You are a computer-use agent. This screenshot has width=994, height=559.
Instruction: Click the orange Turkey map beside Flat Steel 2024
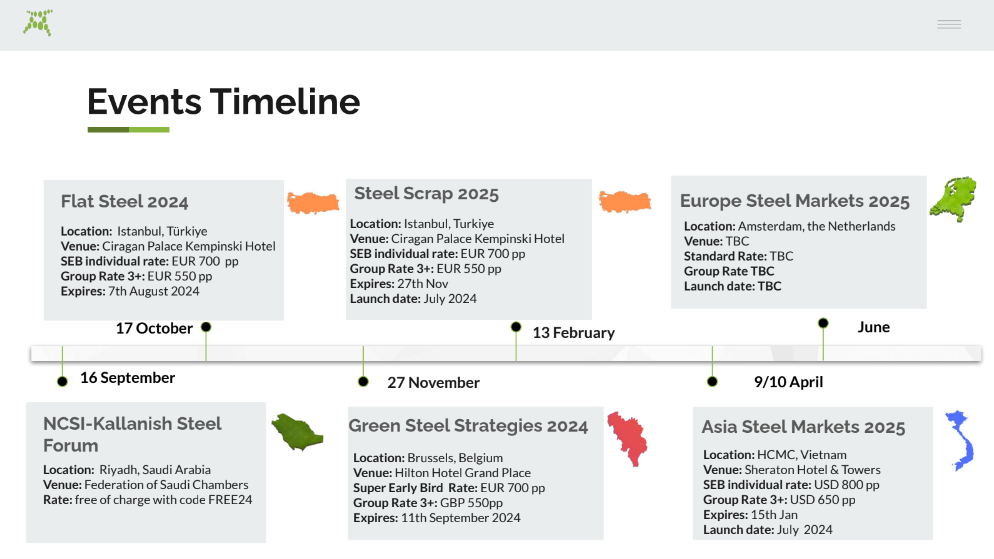[313, 203]
